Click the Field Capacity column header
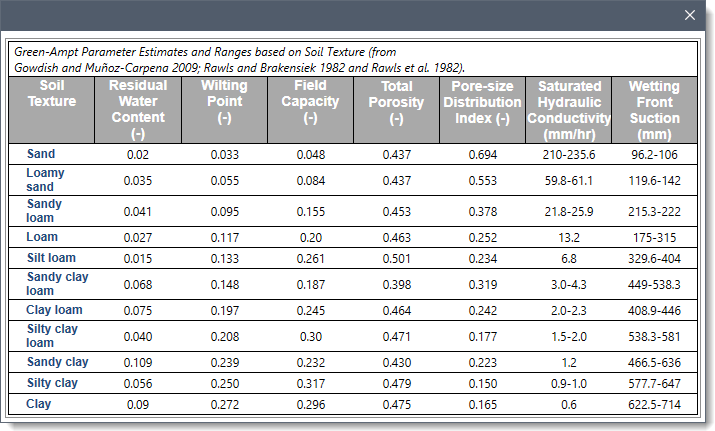The width and height of the screenshot is (715, 431). pos(310,102)
